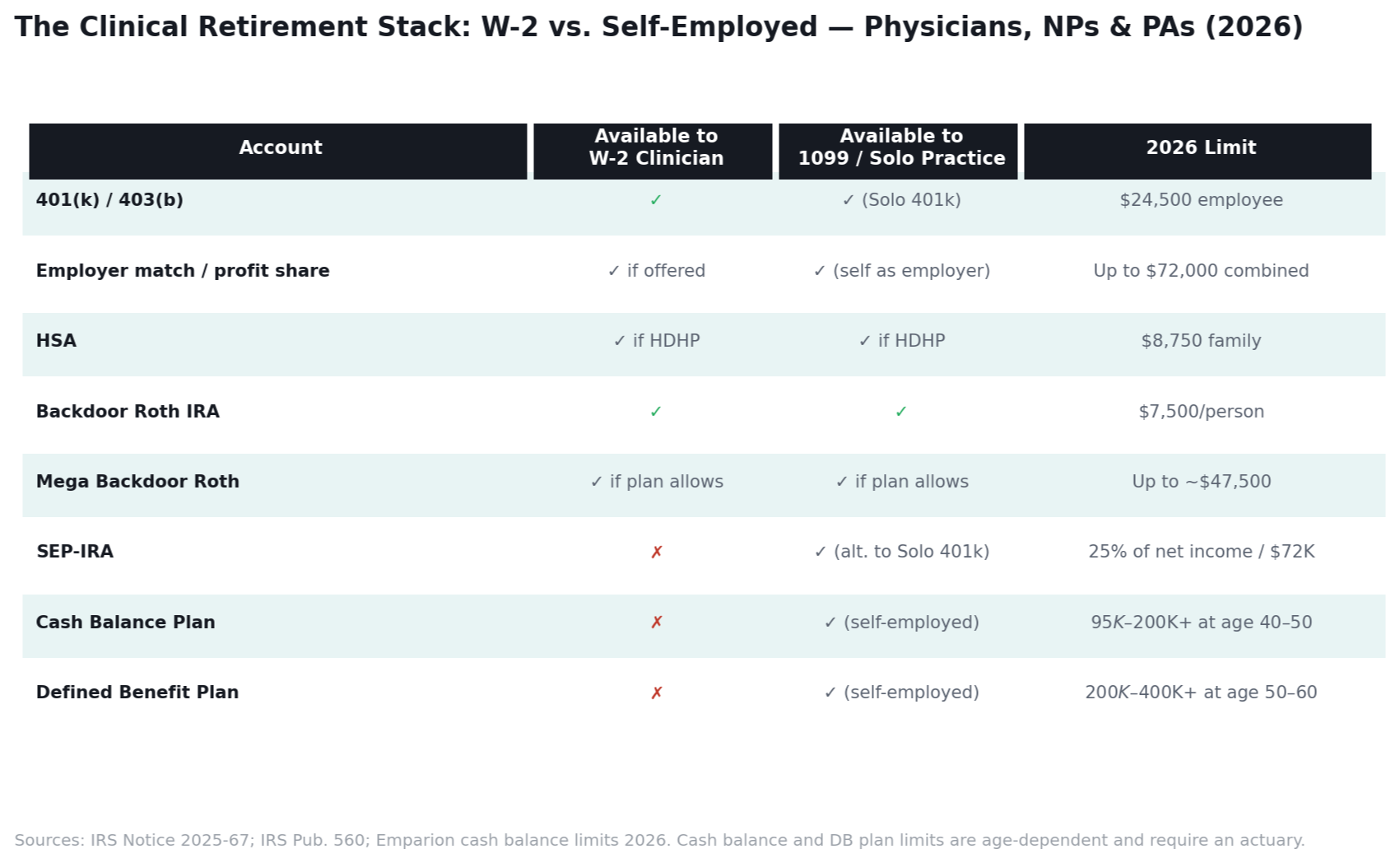
Task: Click the "$24,500 employee" limit cell
Action: coord(1201,200)
